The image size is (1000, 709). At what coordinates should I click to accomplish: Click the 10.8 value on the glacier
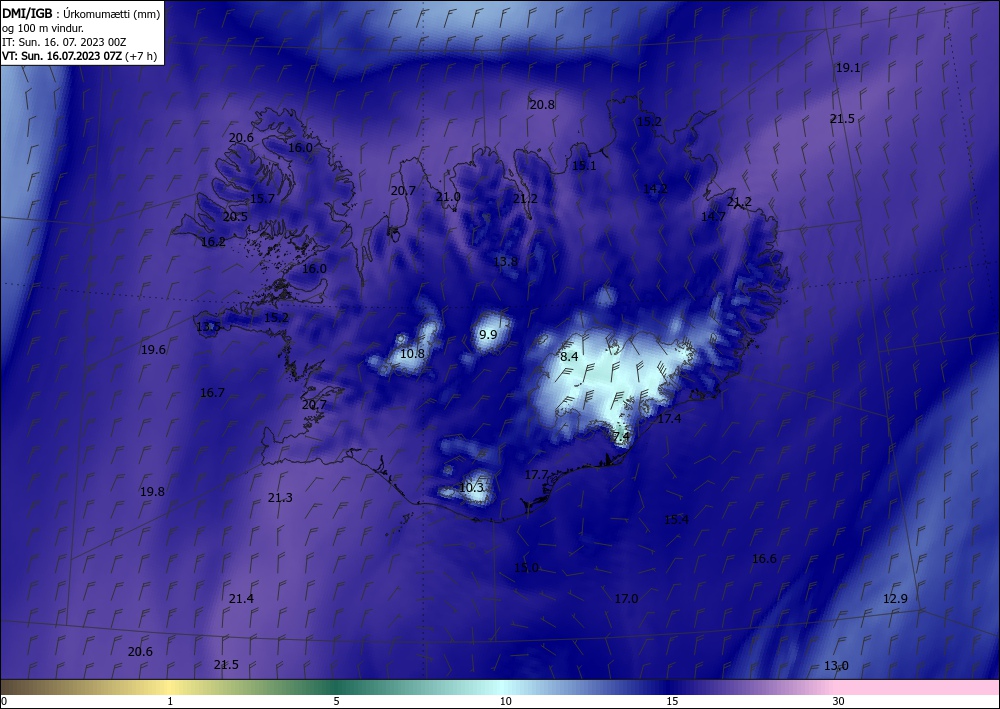(x=413, y=353)
